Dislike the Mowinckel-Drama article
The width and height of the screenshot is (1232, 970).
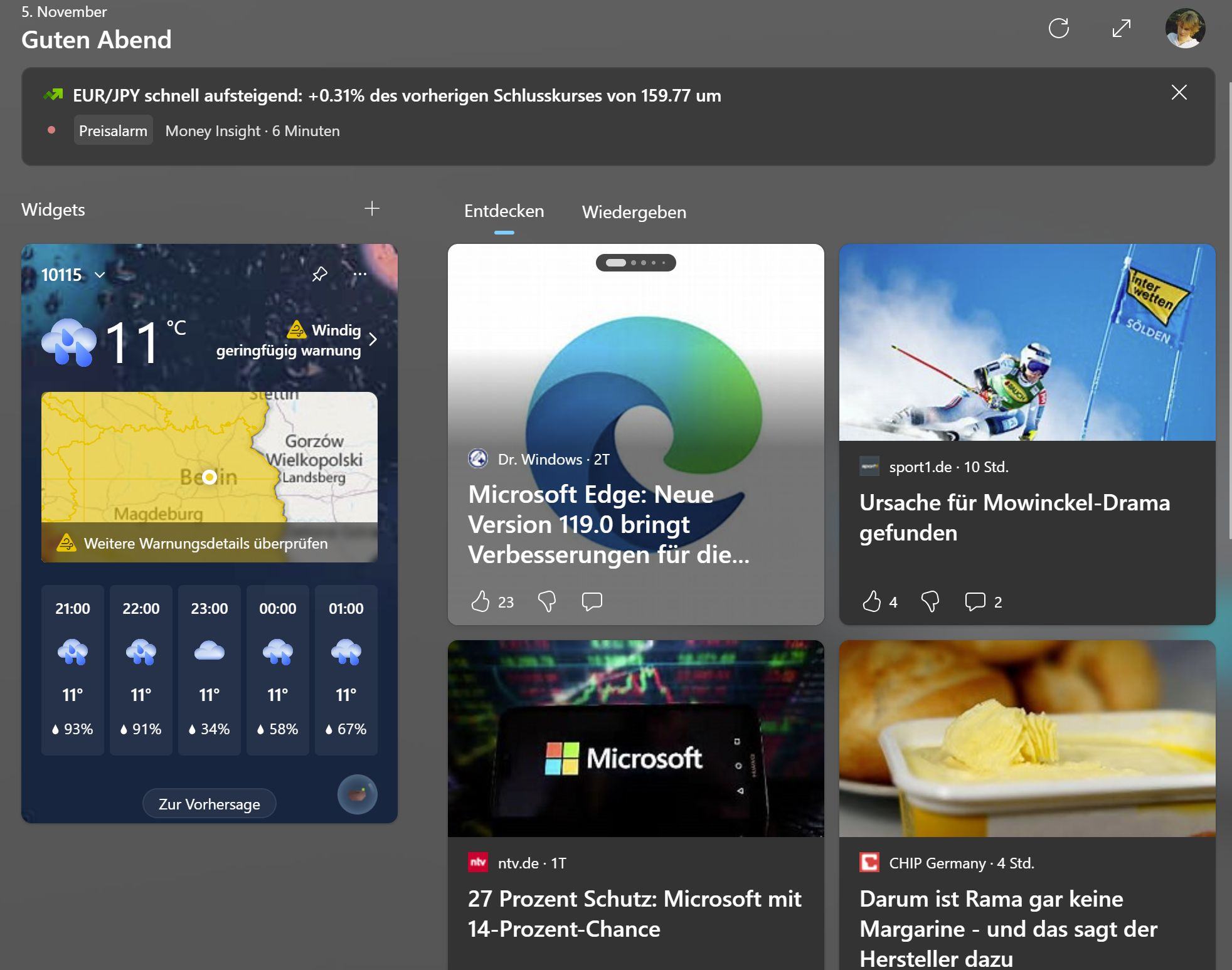[x=930, y=601]
